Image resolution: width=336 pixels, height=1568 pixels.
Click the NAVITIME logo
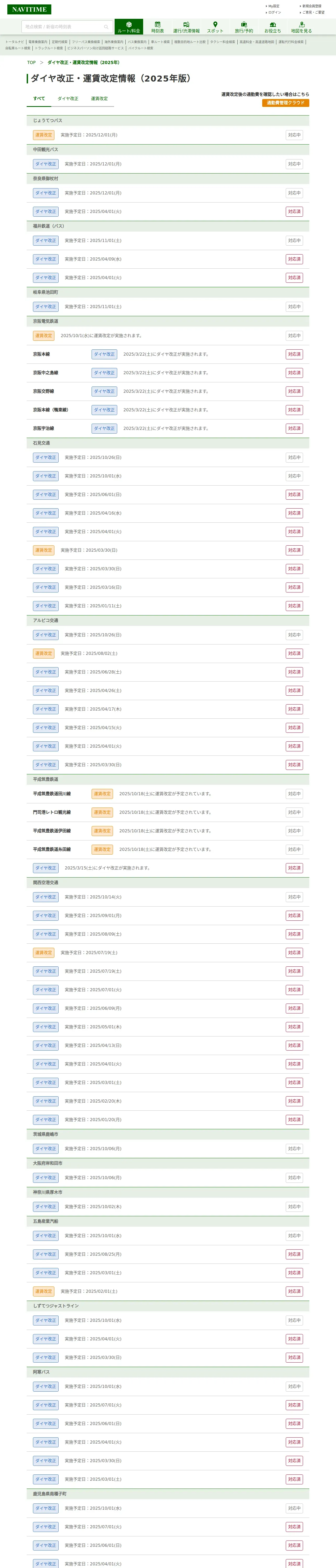click(x=29, y=9)
